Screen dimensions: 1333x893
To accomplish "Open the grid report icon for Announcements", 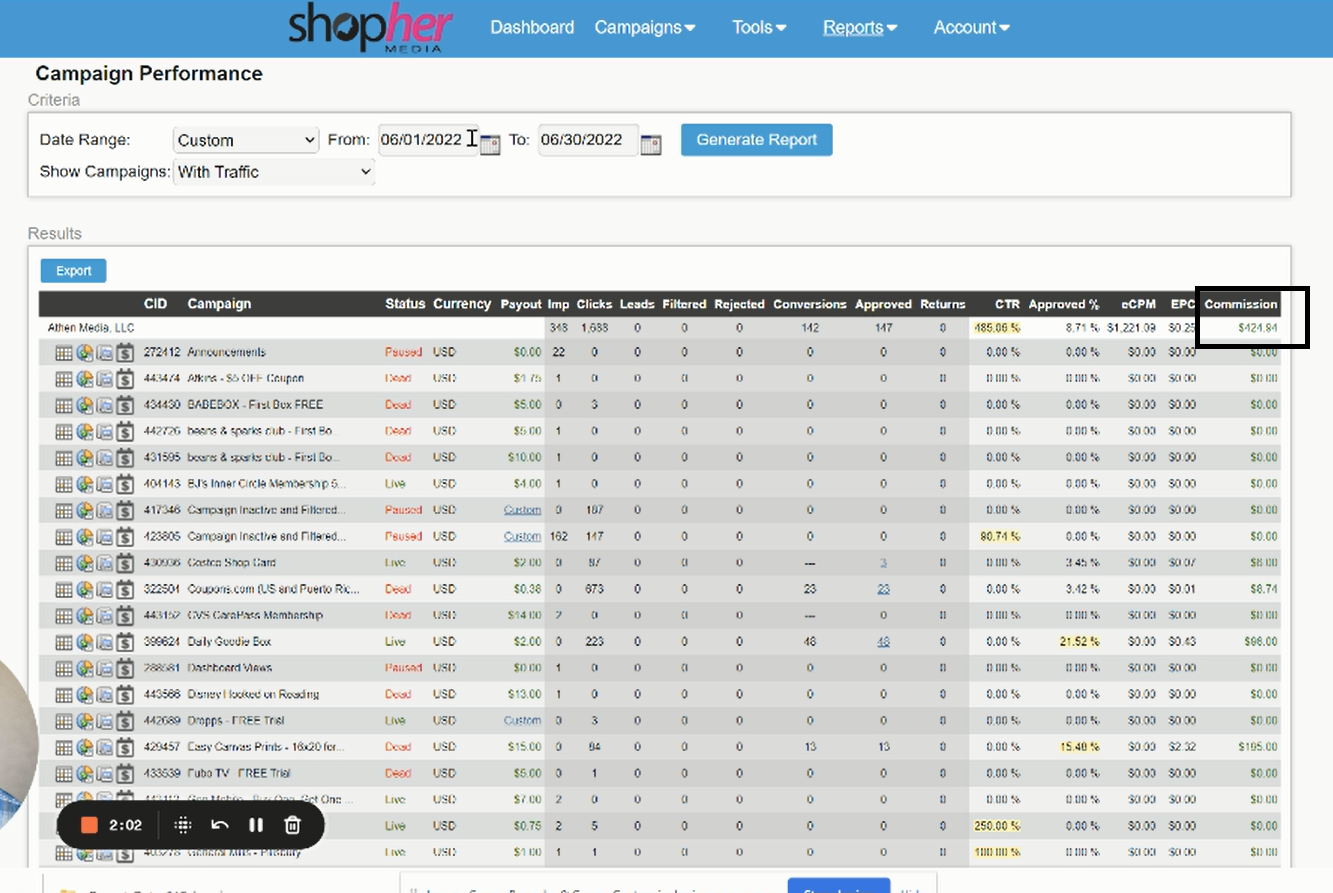I will click(64, 352).
